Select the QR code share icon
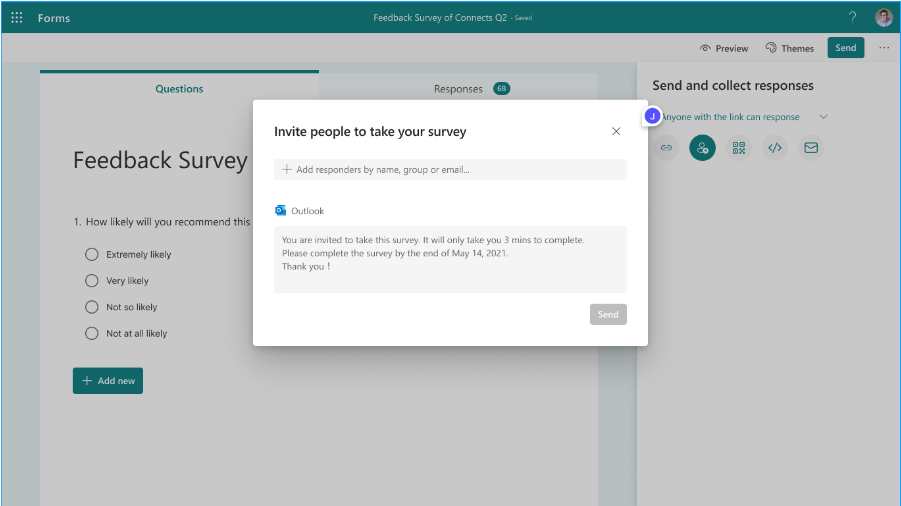The width and height of the screenshot is (901, 506). point(738,148)
